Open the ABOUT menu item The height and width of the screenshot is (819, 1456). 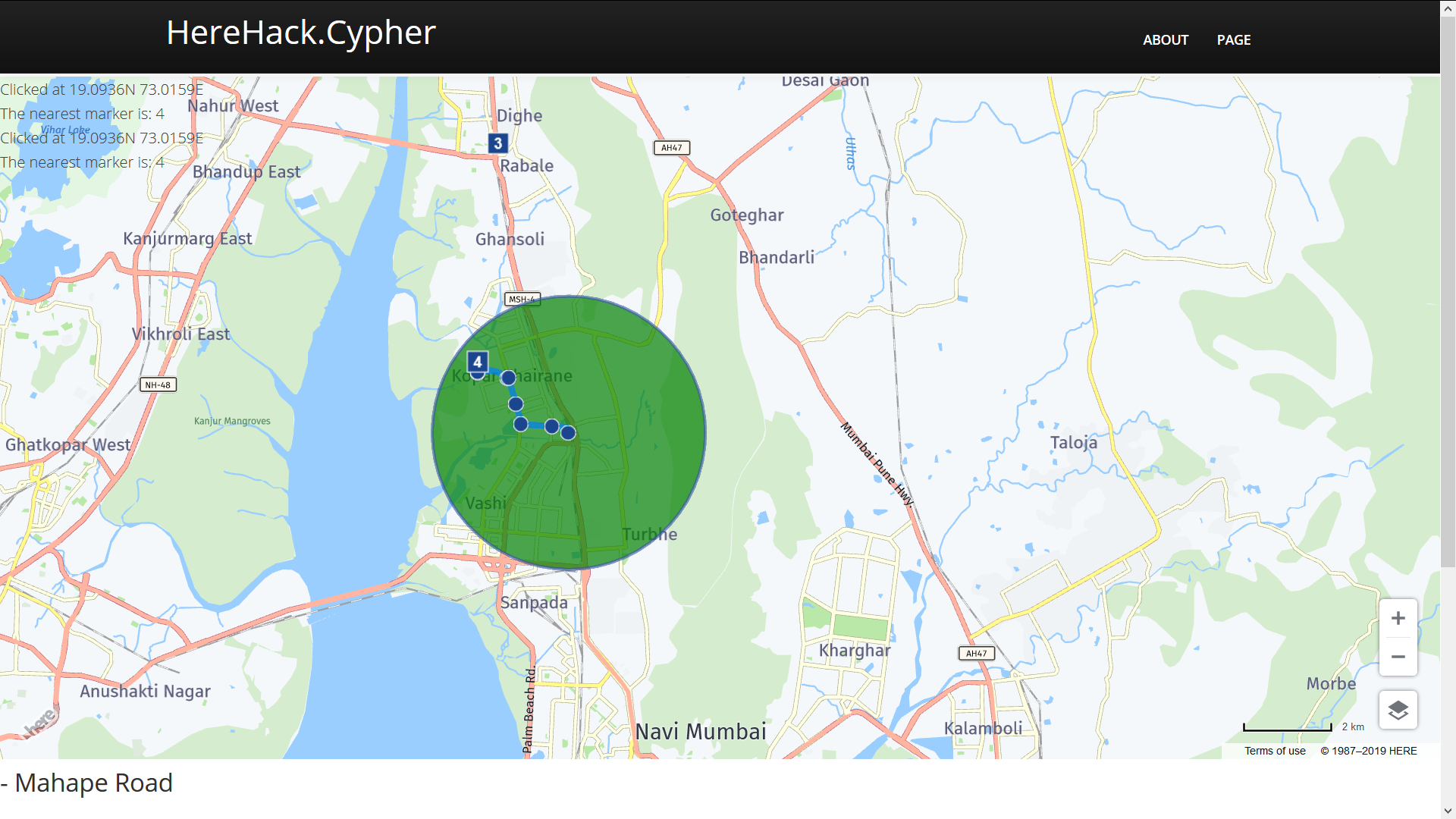coord(1165,40)
